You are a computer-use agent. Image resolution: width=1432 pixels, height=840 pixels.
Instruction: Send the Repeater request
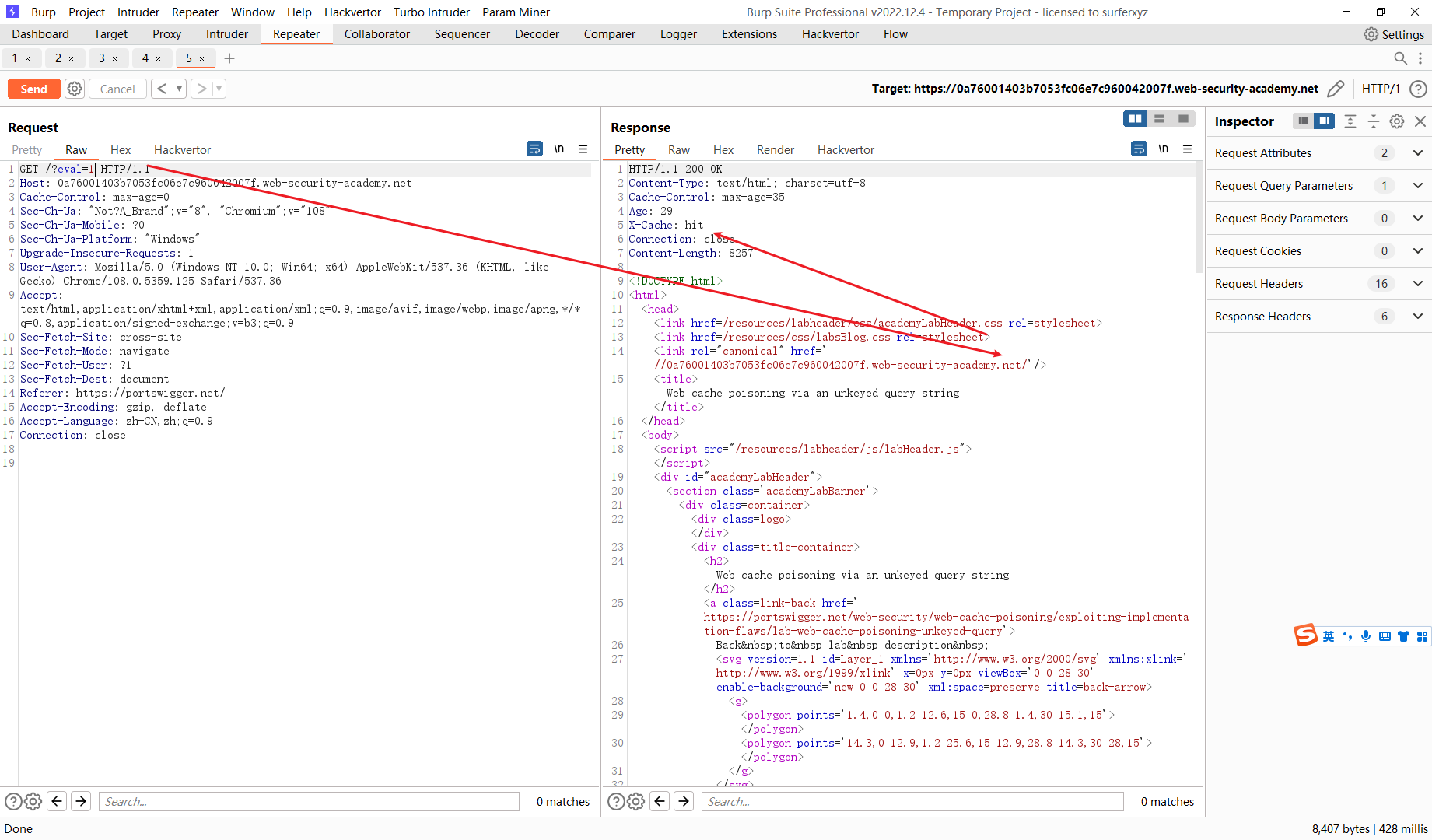(x=33, y=89)
